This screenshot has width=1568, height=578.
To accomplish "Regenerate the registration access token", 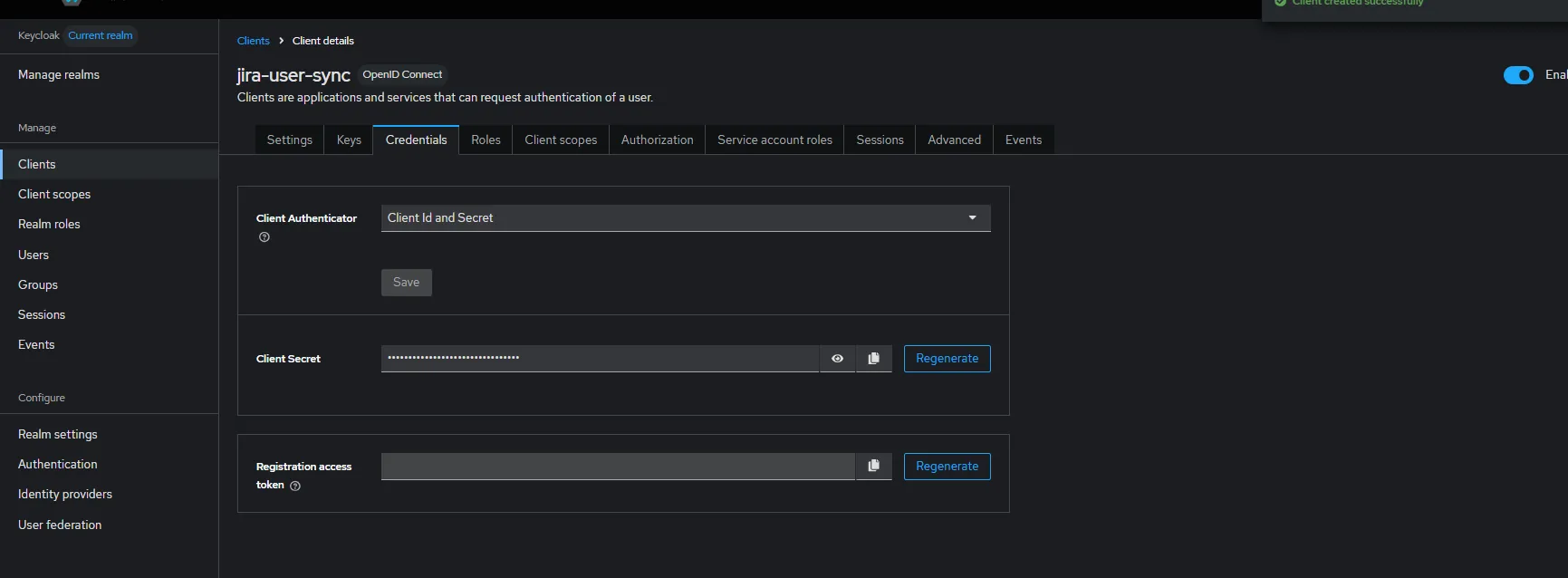I will tap(947, 467).
